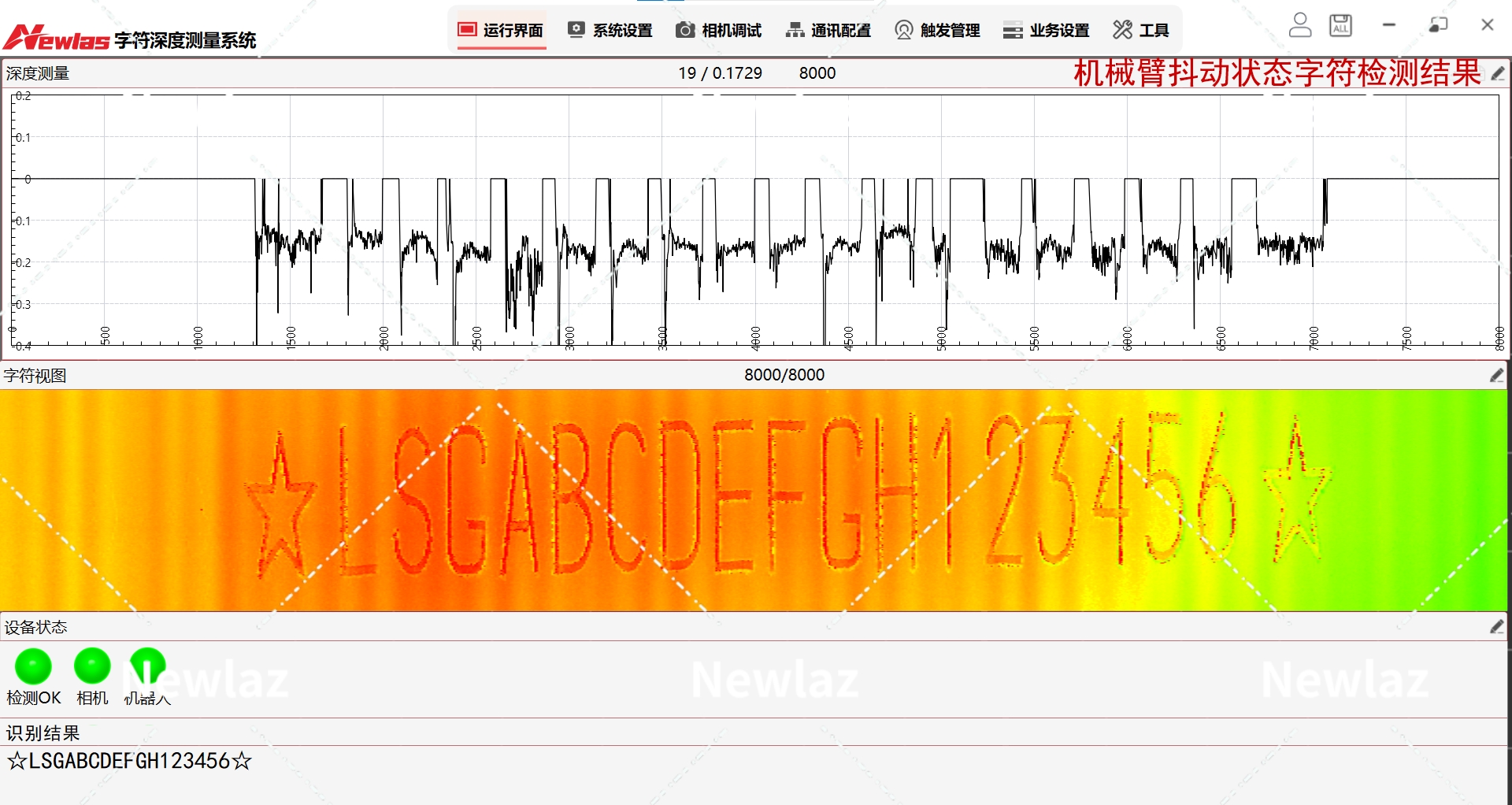Screen dimensions: 1512x805
Task: Open the 触发管理 trigger management tab
Action: click(x=937, y=31)
